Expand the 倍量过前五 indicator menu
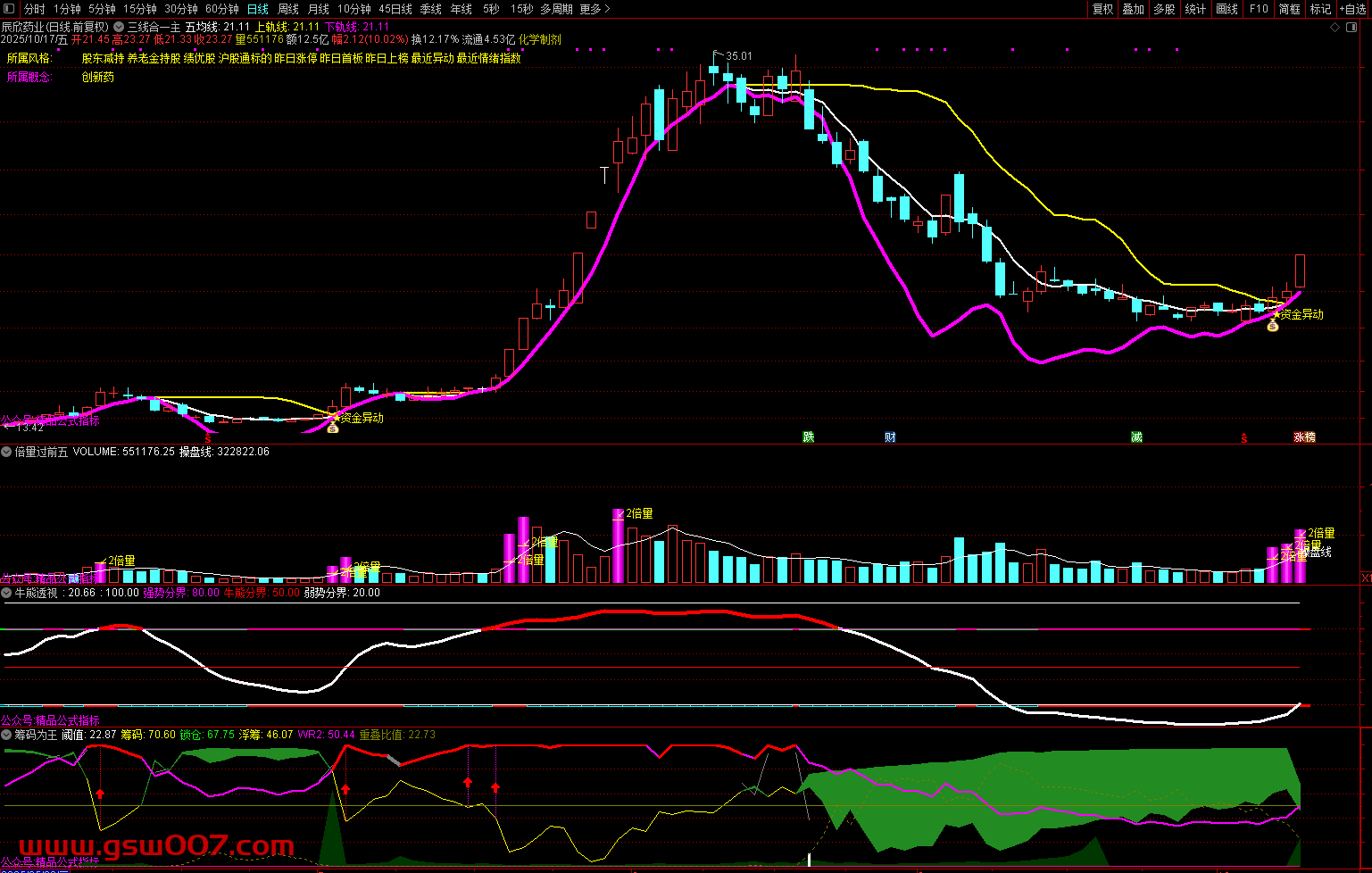 click(x=7, y=453)
